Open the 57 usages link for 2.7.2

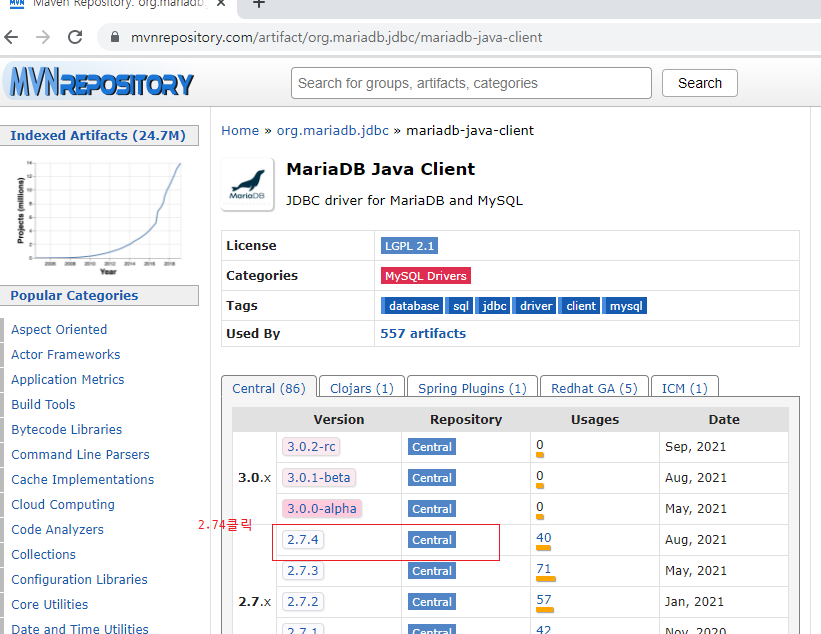[x=543, y=599]
